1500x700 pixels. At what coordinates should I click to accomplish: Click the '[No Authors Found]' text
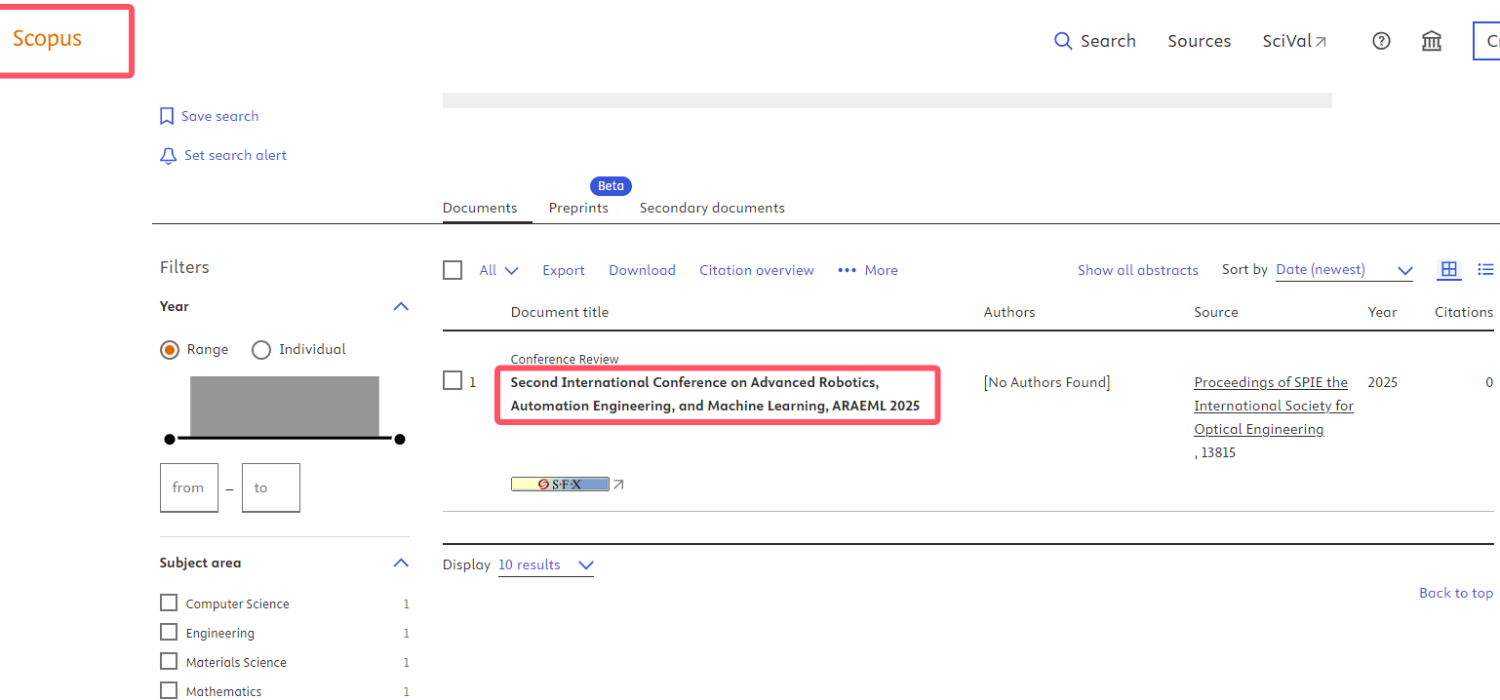tap(1047, 382)
